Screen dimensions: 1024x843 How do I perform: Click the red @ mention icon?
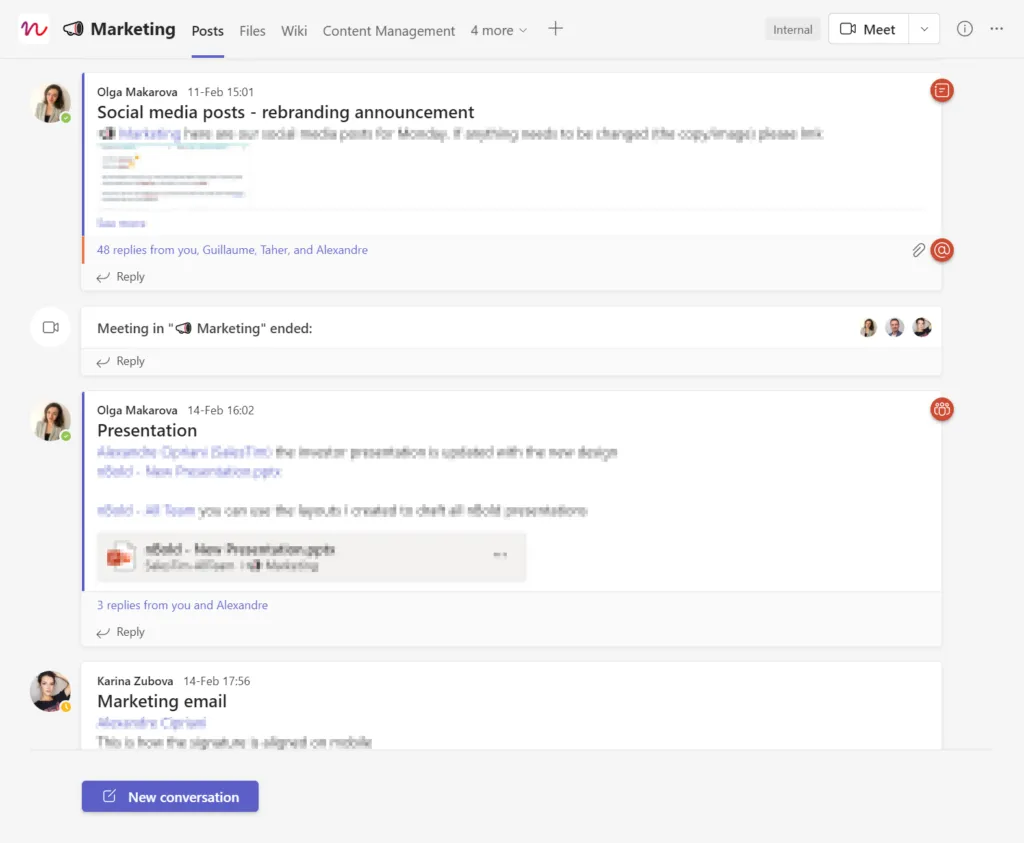[x=942, y=250]
